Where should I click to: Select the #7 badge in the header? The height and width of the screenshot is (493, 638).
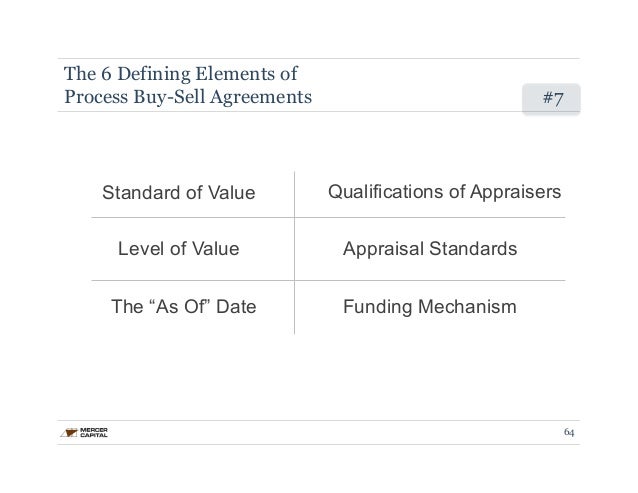(x=551, y=98)
